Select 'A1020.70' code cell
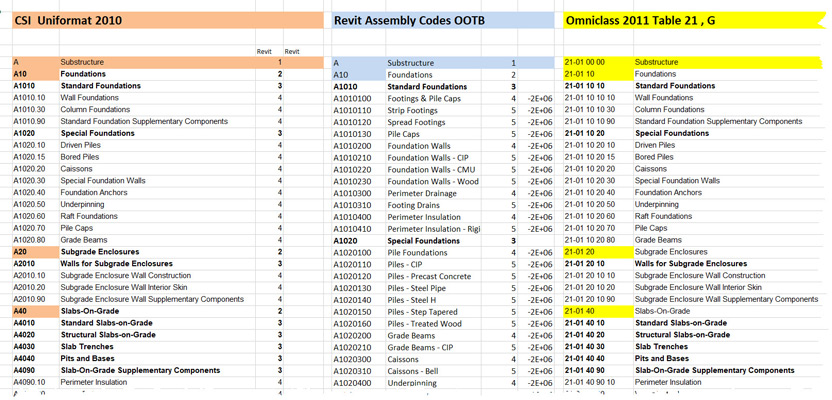Image resolution: width=832 pixels, height=400 pixels. [36, 228]
